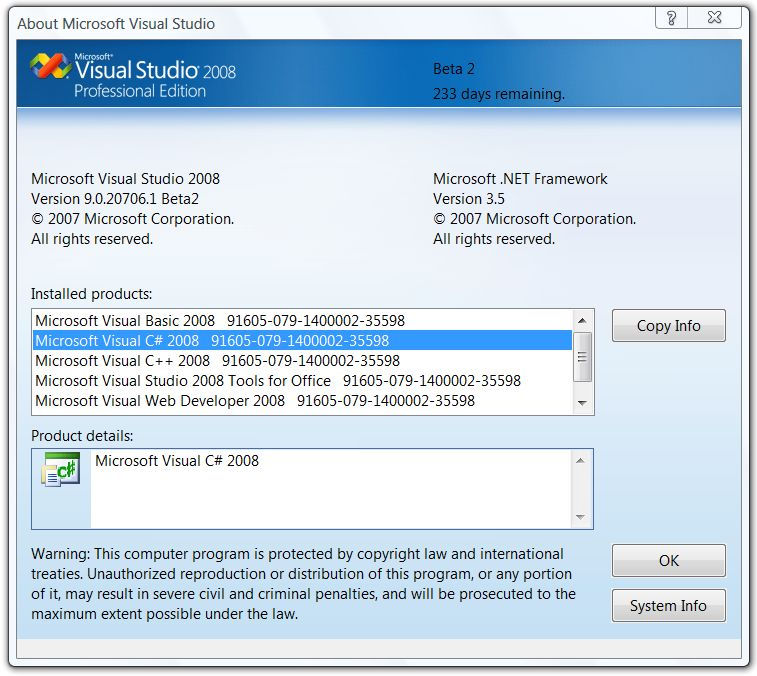
Task: Click the 'Professional Edition' banner text
Action: [140, 91]
